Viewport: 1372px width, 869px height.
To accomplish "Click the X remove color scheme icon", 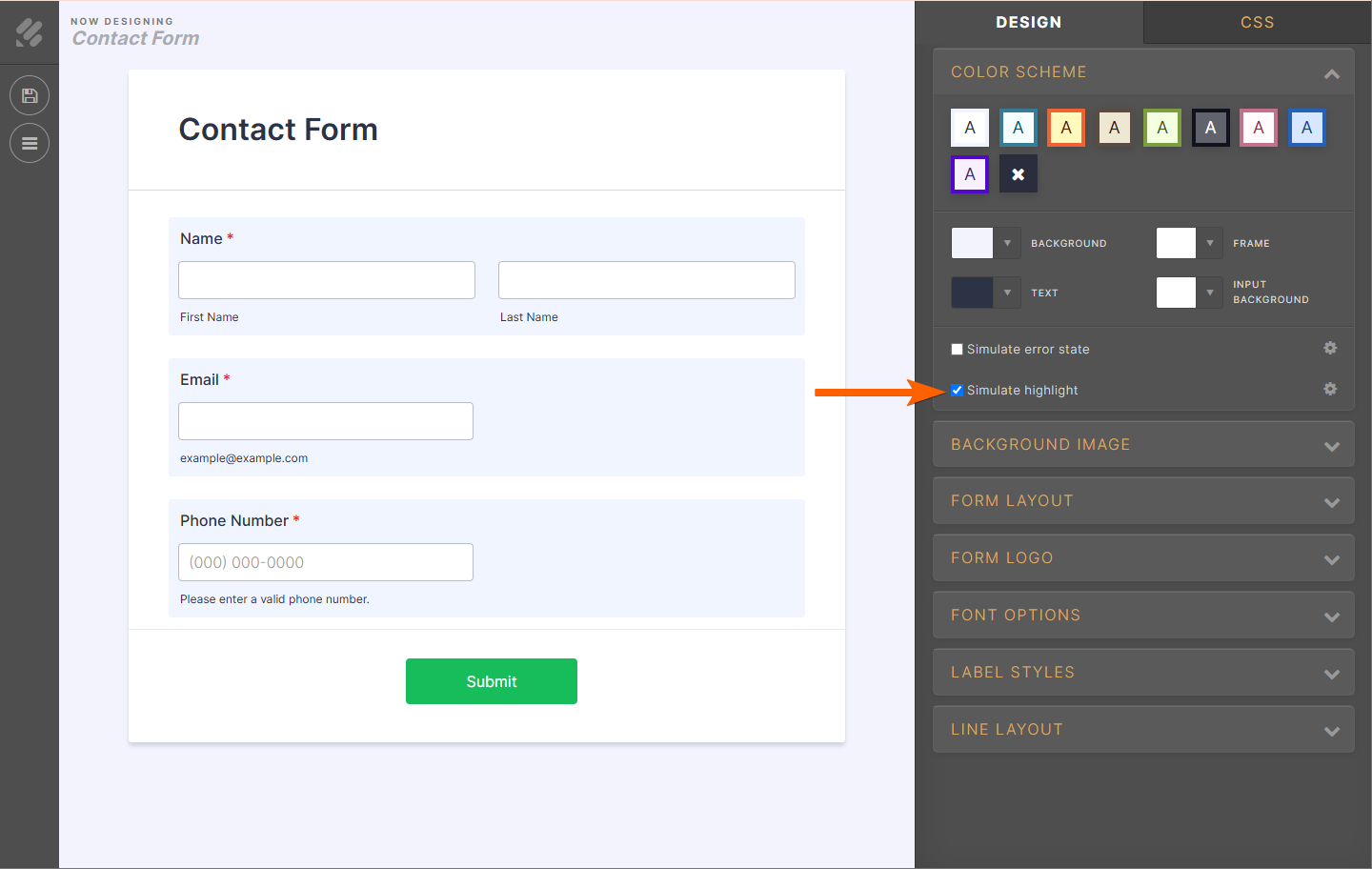I will (x=1018, y=174).
